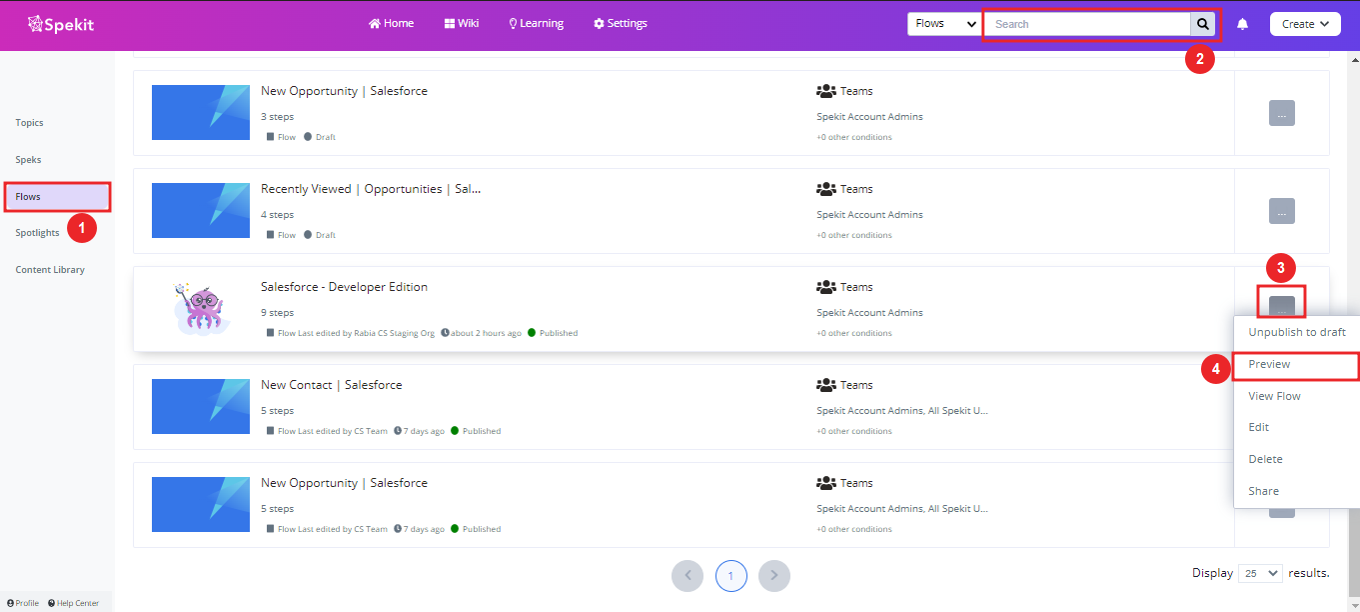This screenshot has height=612, width=1360.
Task: Go to Learning
Action: (x=536, y=23)
